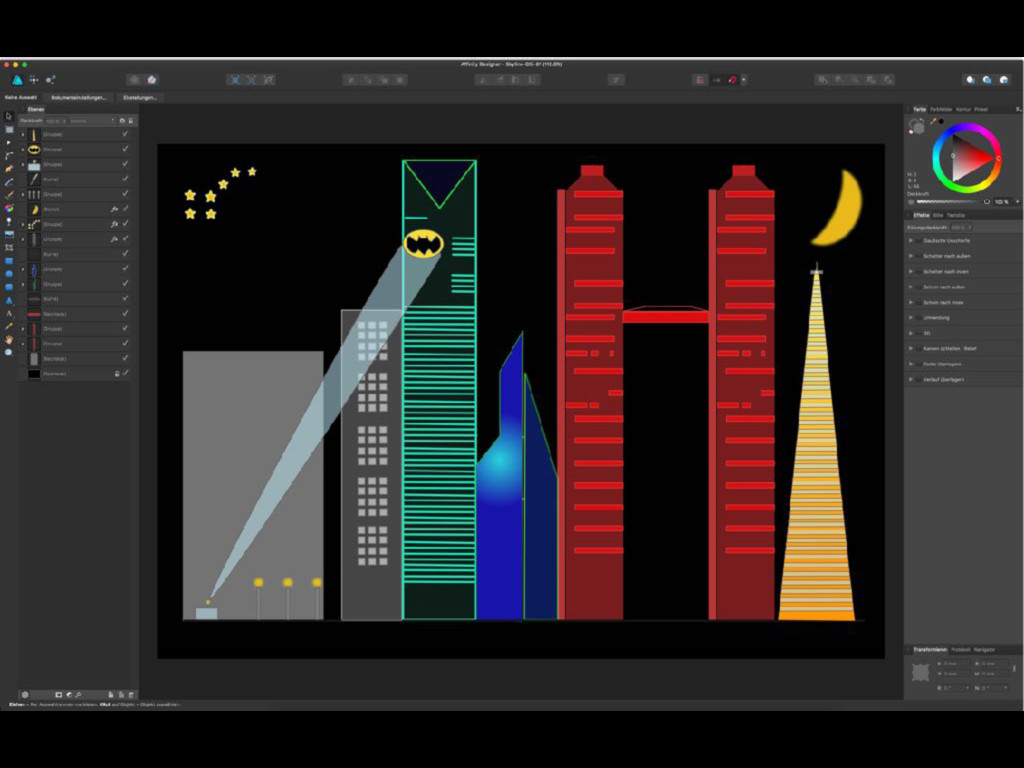Select the Artistic Text tool

[8, 313]
